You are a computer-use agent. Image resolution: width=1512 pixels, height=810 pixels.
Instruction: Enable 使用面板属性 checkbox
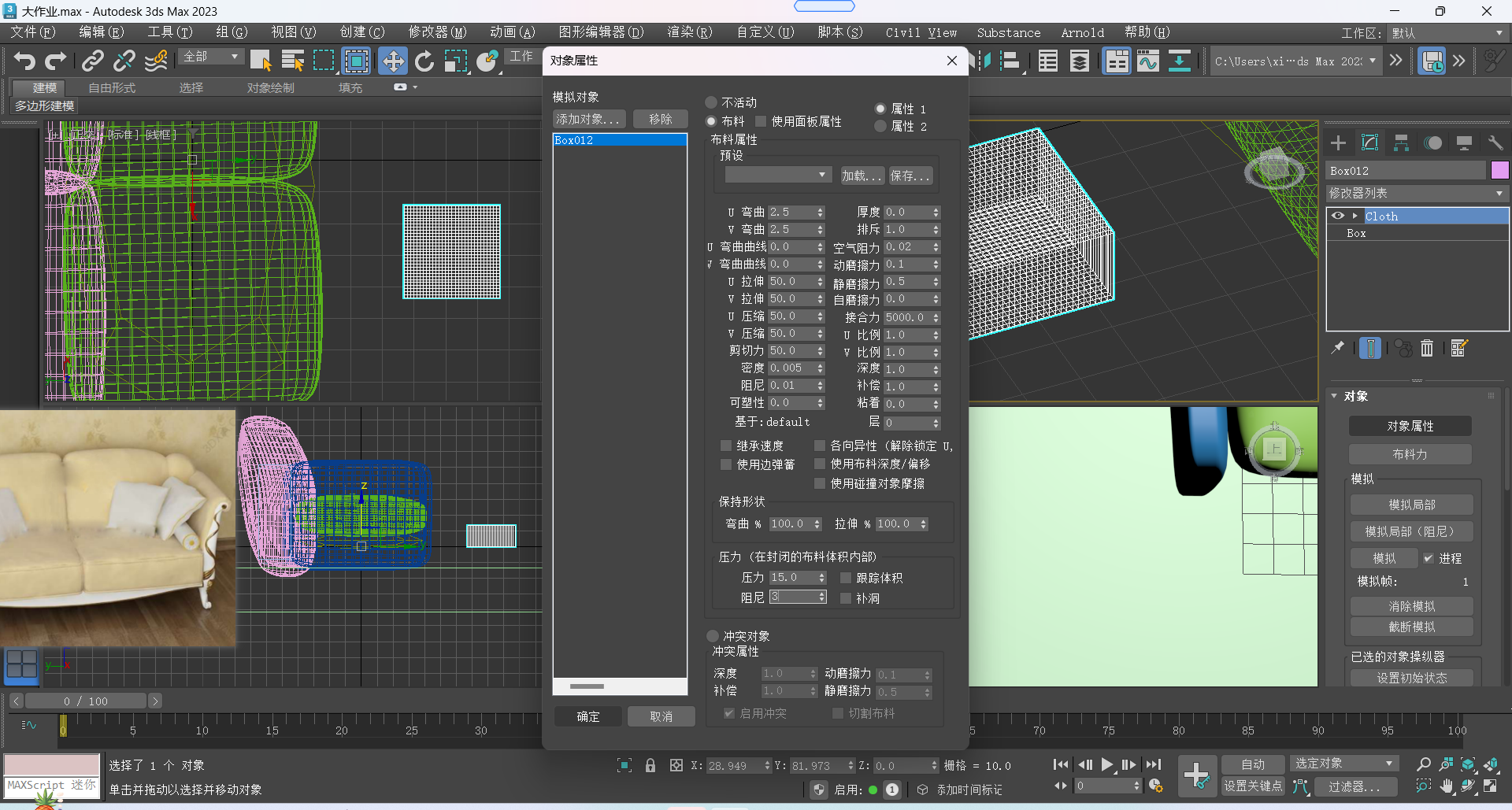tap(761, 121)
